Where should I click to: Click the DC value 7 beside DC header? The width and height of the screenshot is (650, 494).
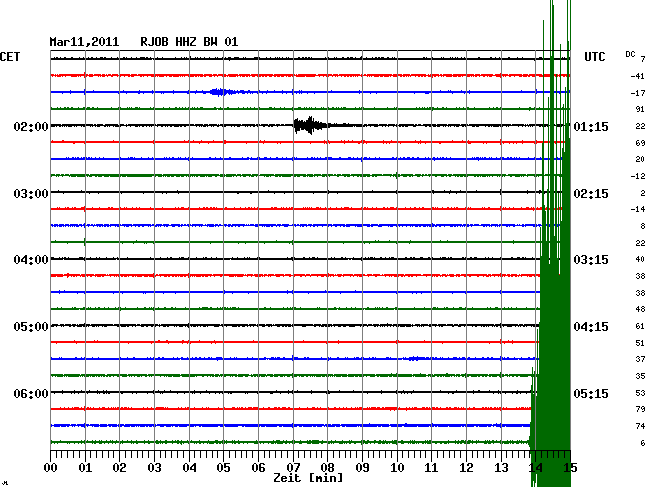[x=643, y=59]
